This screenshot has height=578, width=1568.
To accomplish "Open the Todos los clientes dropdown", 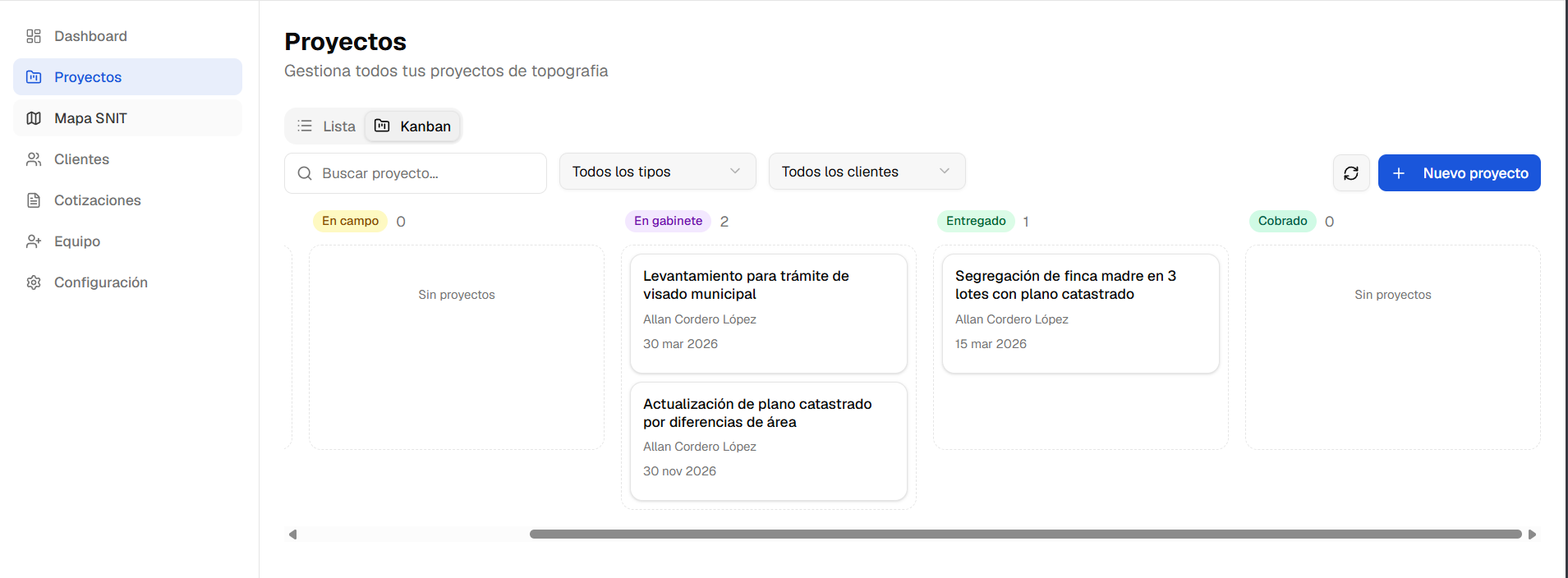I will click(866, 171).
